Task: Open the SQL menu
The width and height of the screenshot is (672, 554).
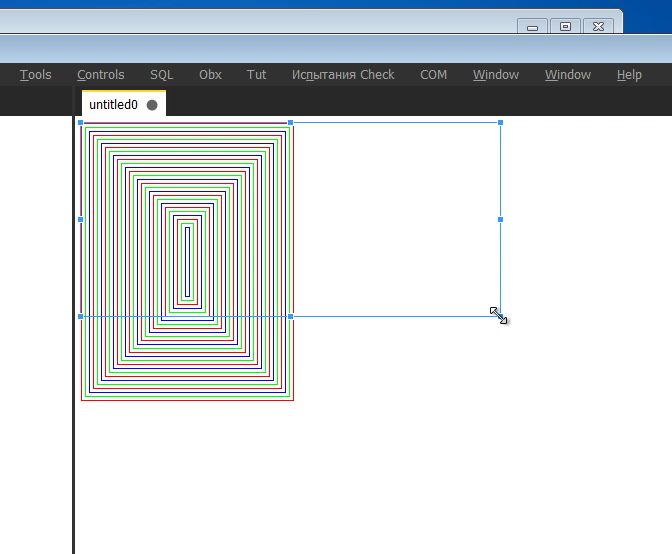Action: (161, 75)
